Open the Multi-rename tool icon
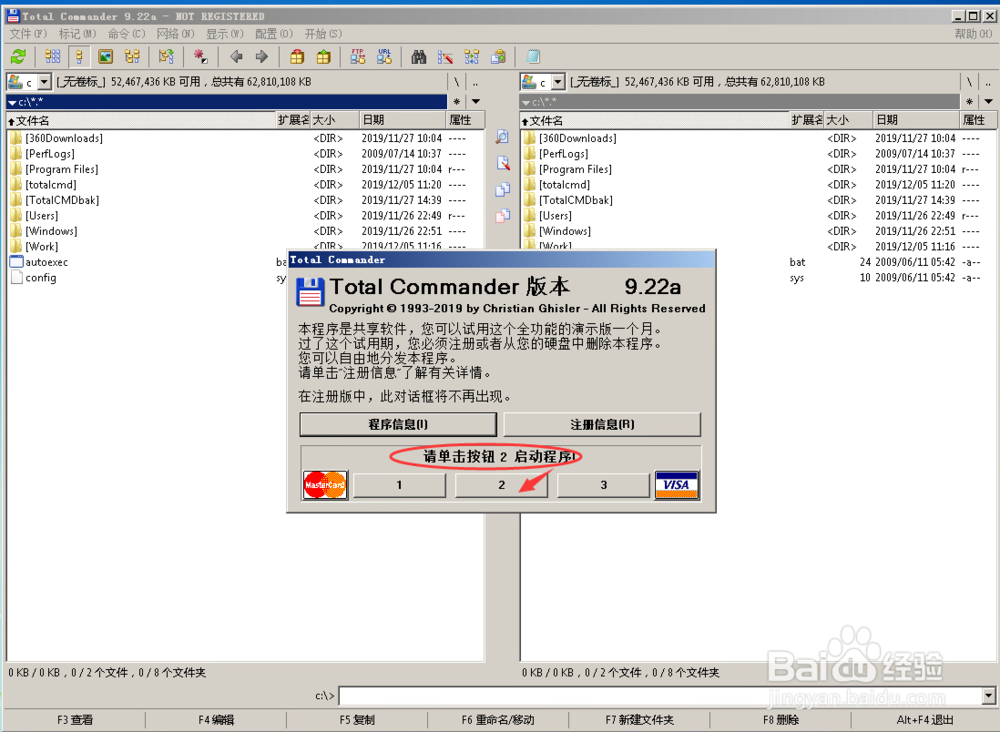Screen dimensions: 1000x732 [x=445, y=57]
